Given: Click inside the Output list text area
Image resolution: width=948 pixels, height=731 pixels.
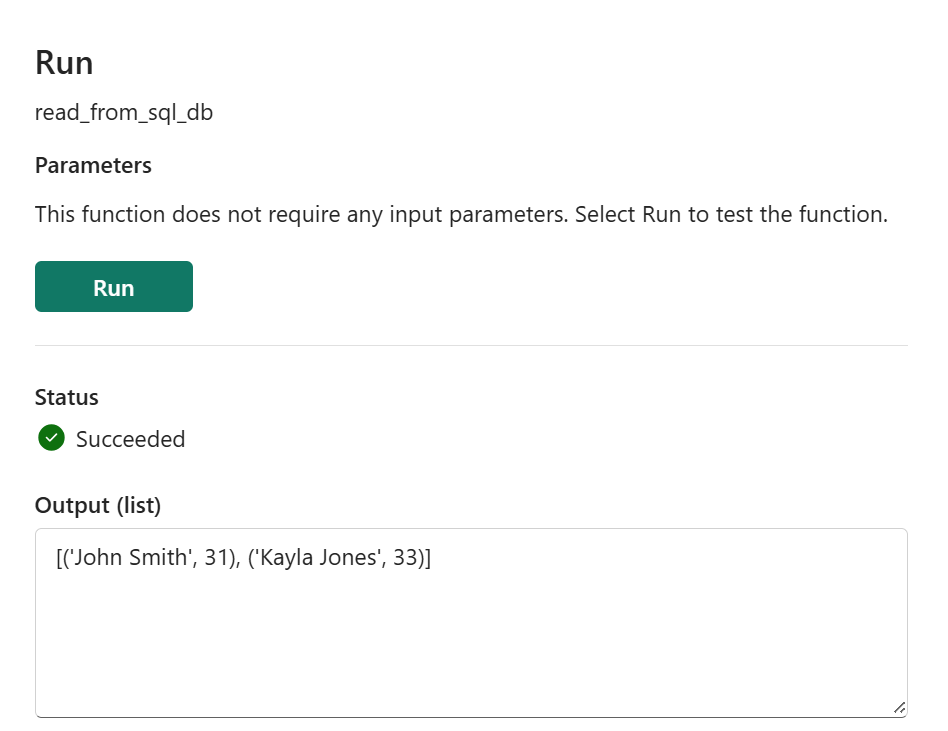Looking at the screenshot, I should point(471,623).
